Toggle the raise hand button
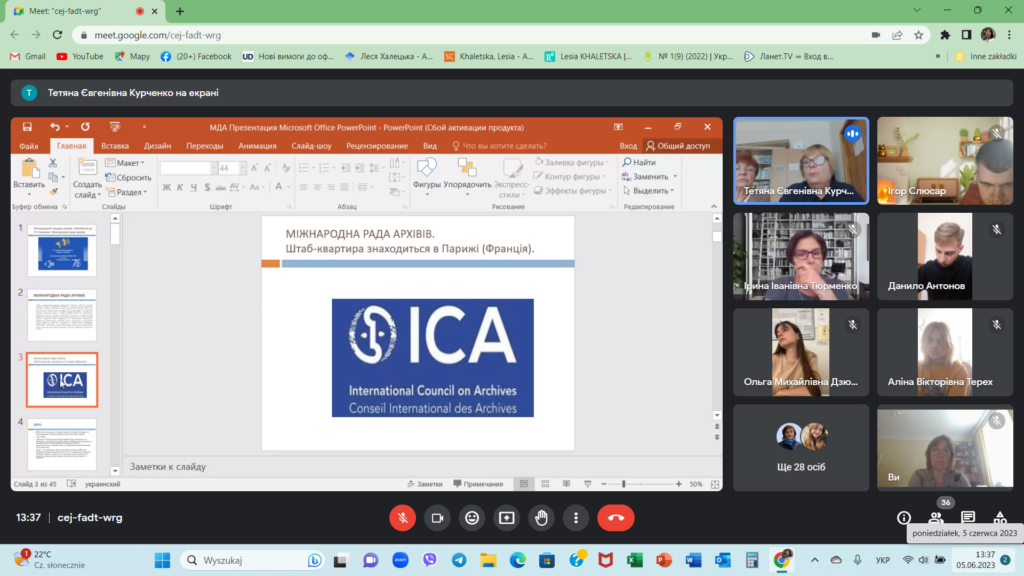This screenshot has width=1024, height=576. [x=541, y=517]
